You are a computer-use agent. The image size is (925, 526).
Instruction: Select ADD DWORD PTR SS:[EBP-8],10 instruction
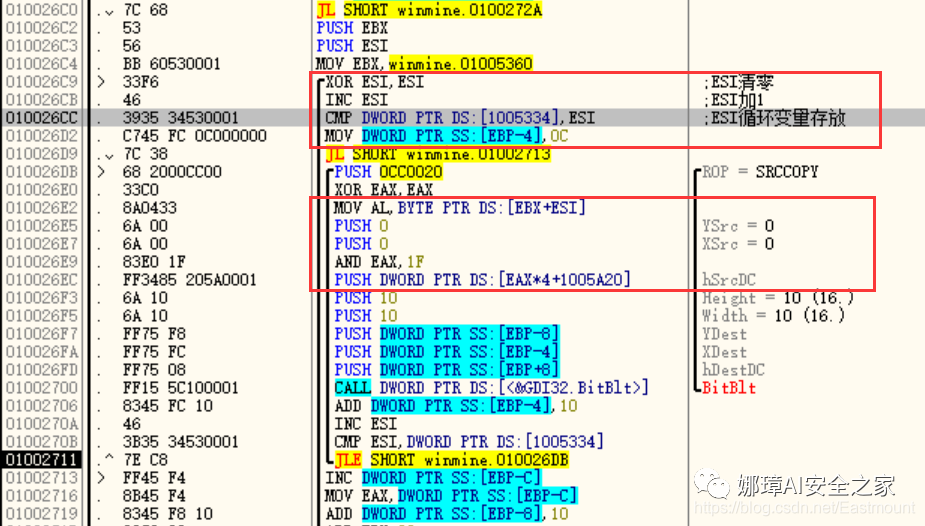(x=447, y=514)
